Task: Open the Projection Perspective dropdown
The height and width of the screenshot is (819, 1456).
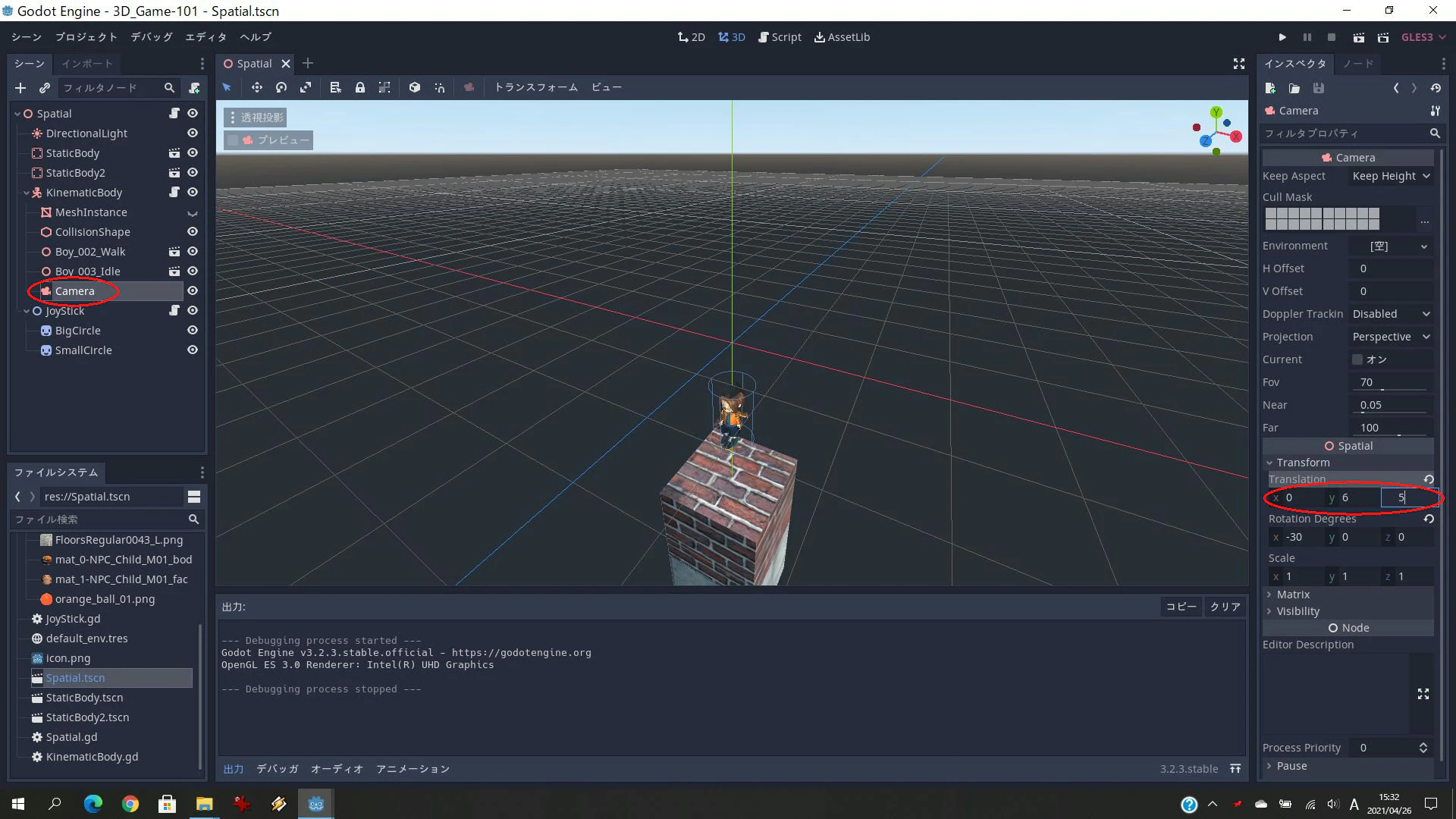Action: click(1391, 337)
